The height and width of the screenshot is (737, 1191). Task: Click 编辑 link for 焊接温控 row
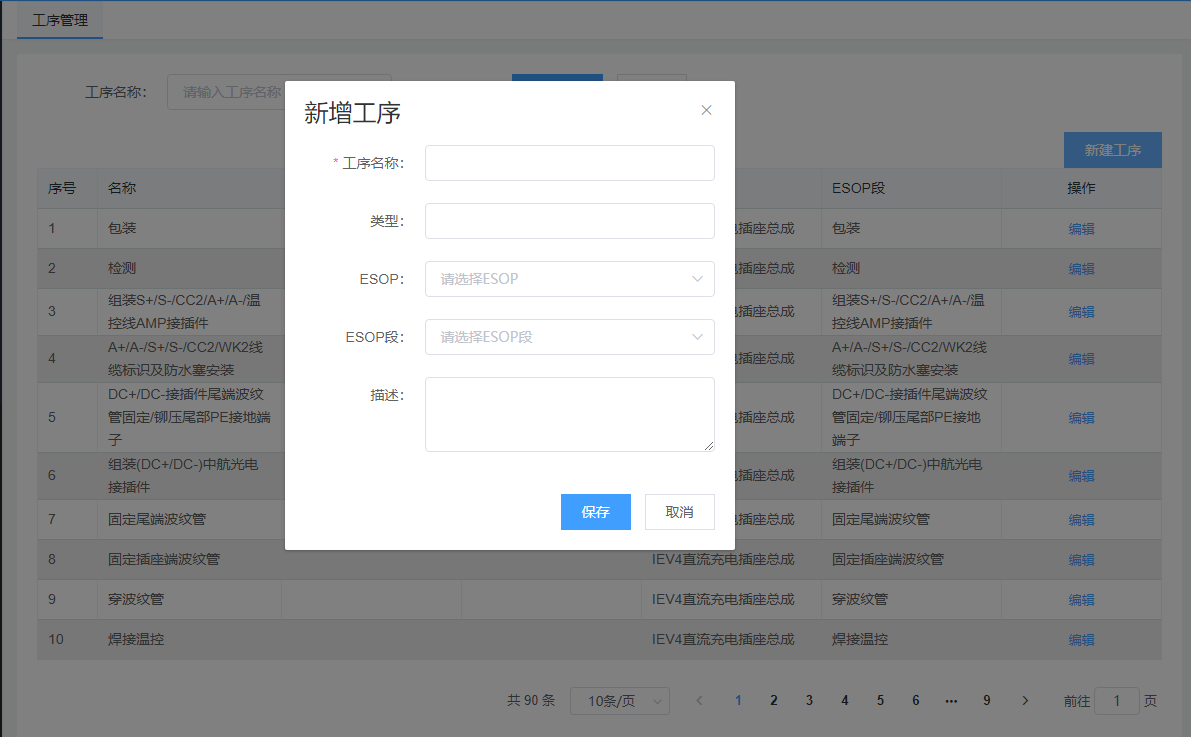1081,640
